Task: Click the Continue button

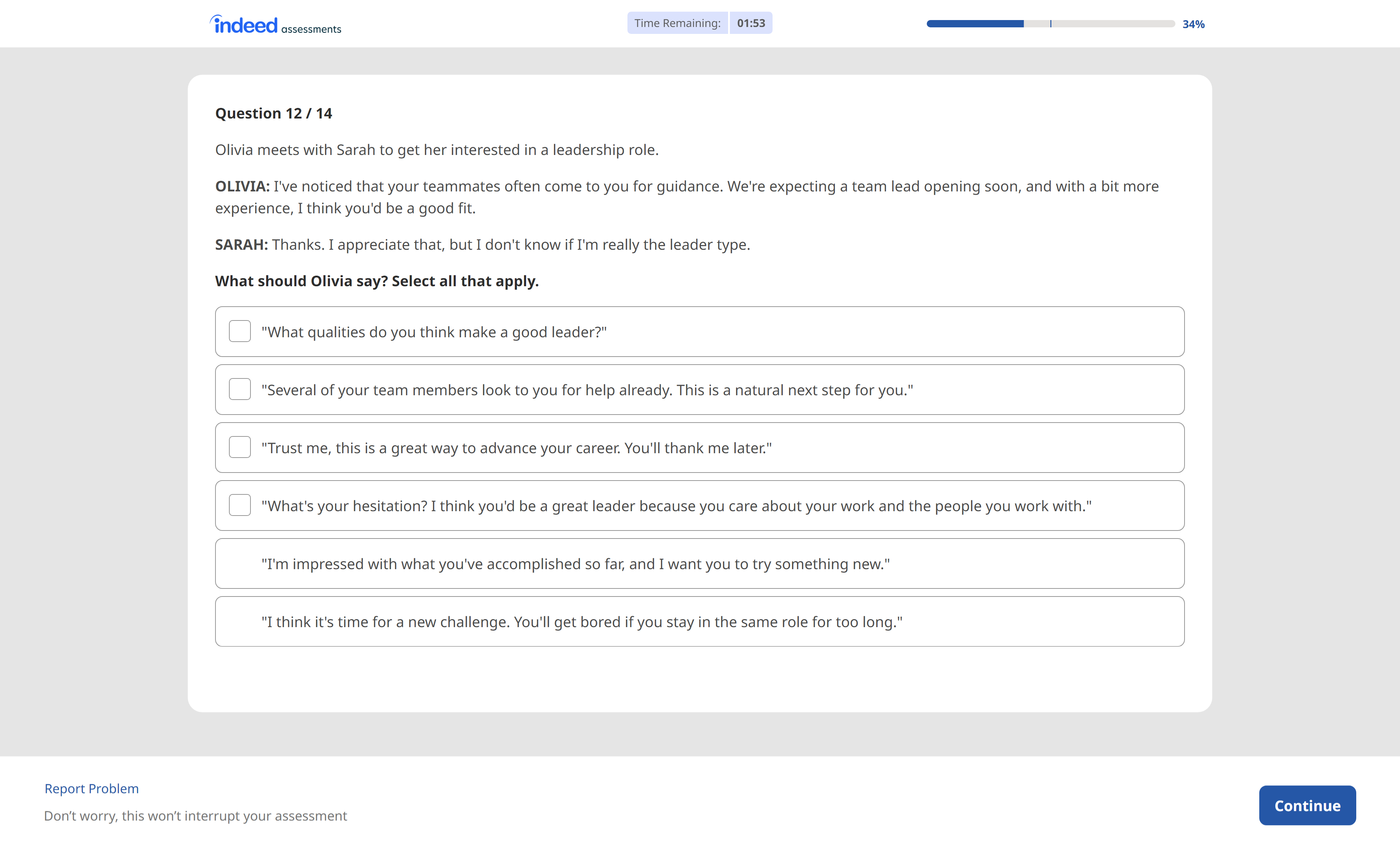Action: 1307,805
